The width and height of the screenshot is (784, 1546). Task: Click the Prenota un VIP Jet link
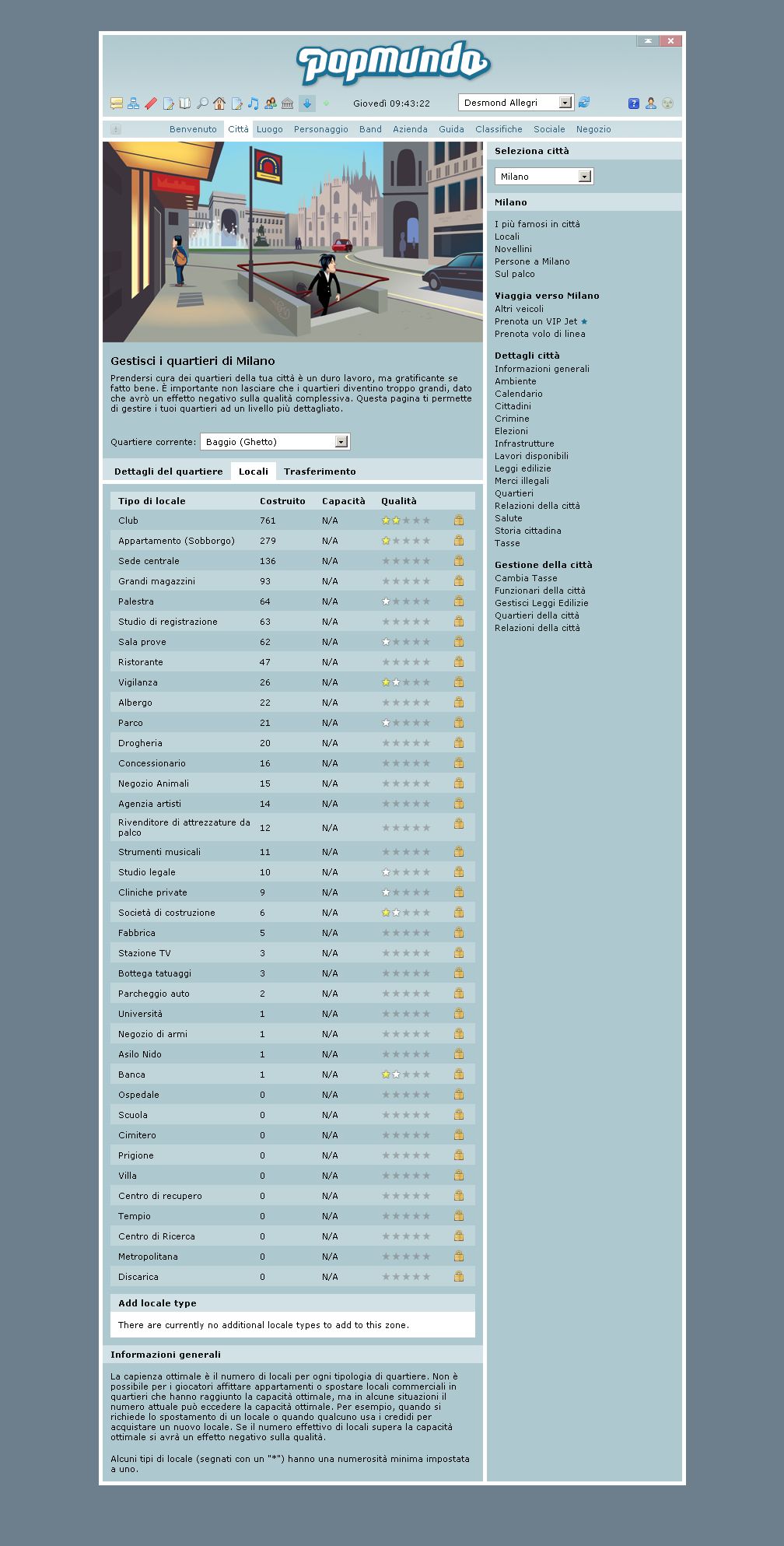(536, 321)
